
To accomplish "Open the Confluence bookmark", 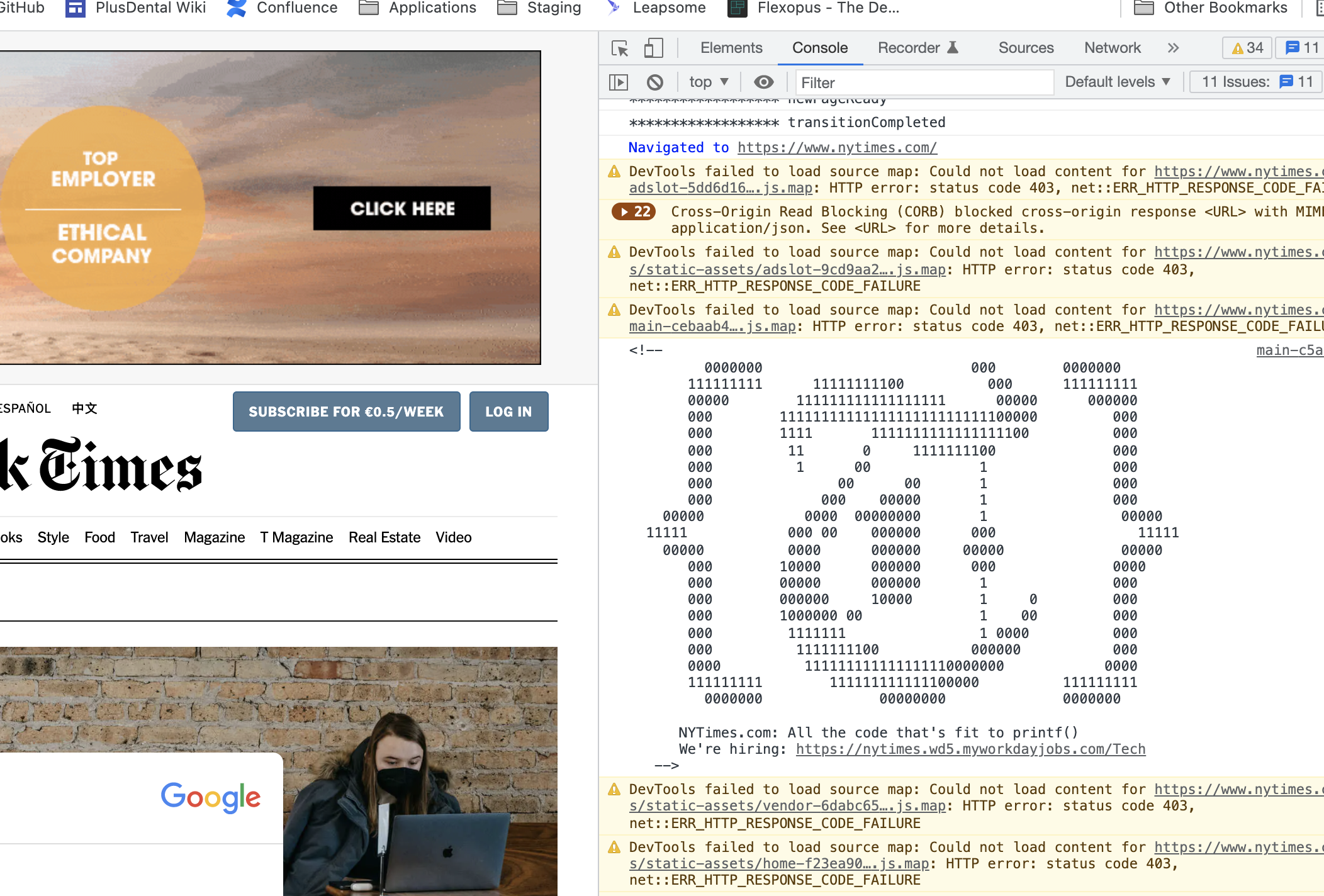I will [x=282, y=8].
